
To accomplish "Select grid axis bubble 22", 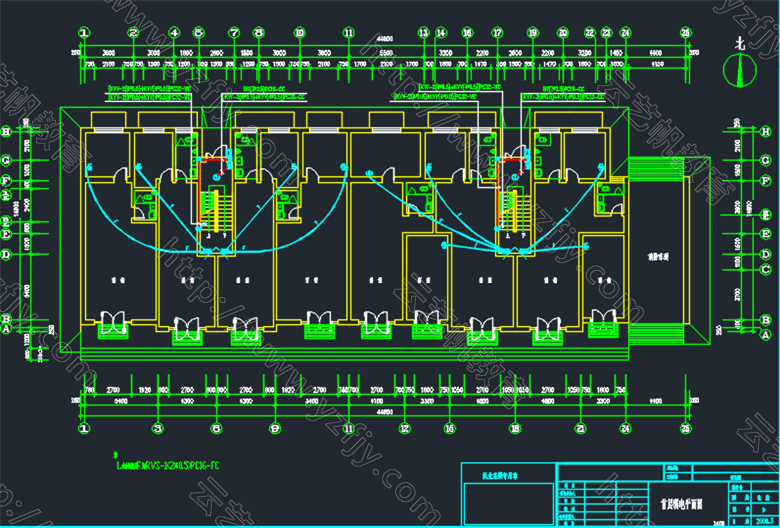I will coord(590,33).
